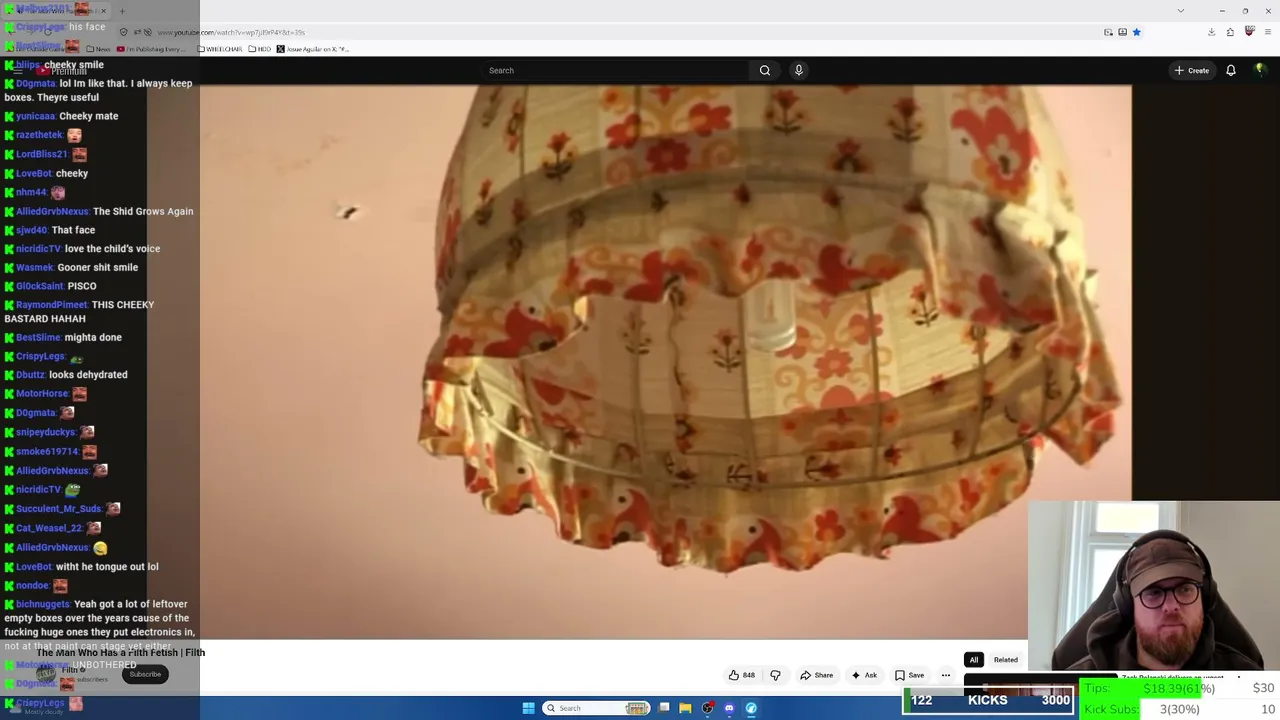Screen dimensions: 1280x720
Task: Open the I'm Publishing Every bookmark
Action: [151, 49]
